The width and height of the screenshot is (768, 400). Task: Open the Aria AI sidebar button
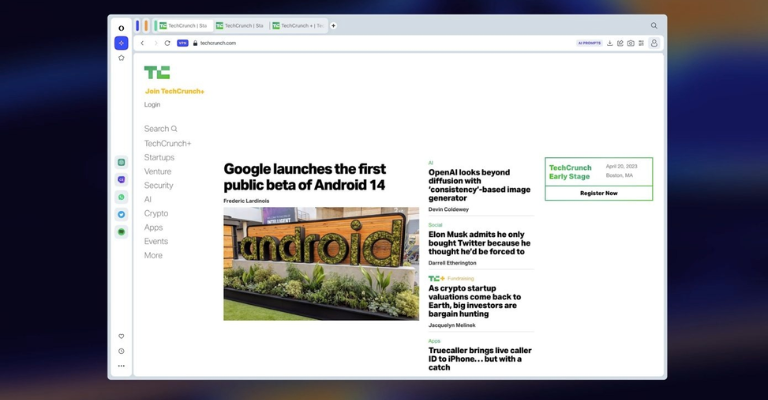(x=121, y=43)
